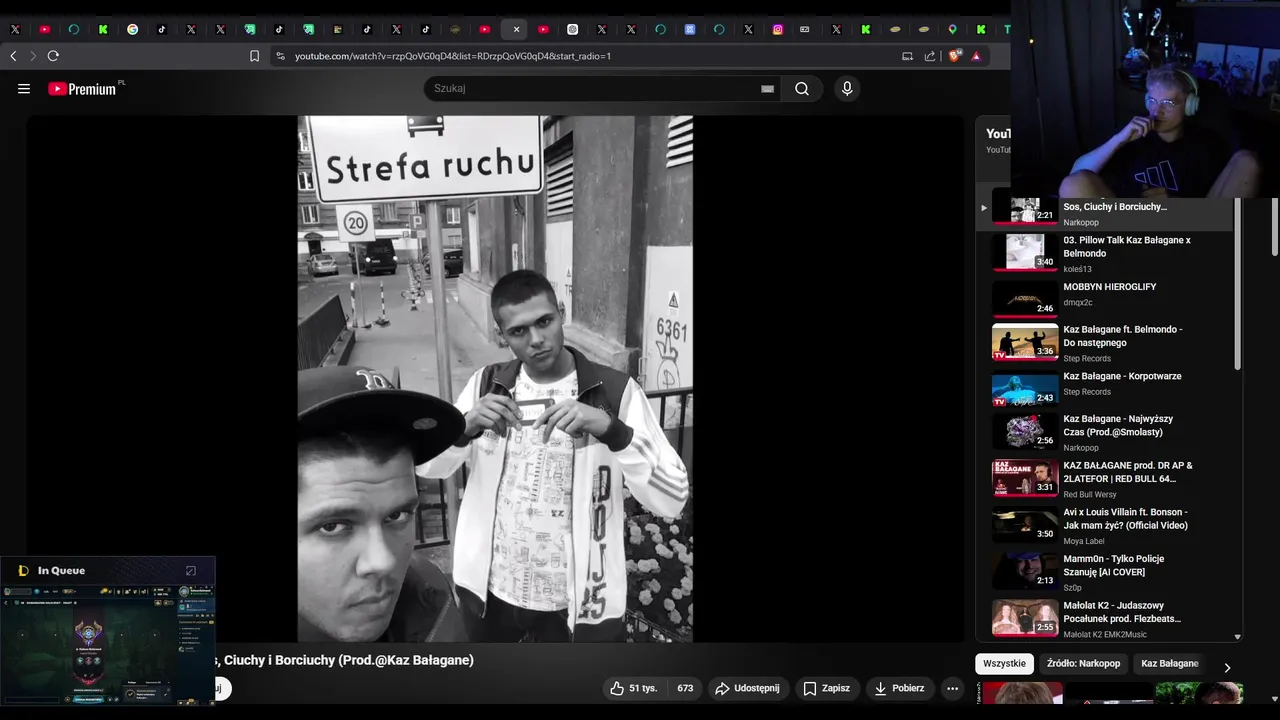The height and width of the screenshot is (720, 1280).
Task: Click the Step Records channel under Korpotwarze
Action: 1087,392
